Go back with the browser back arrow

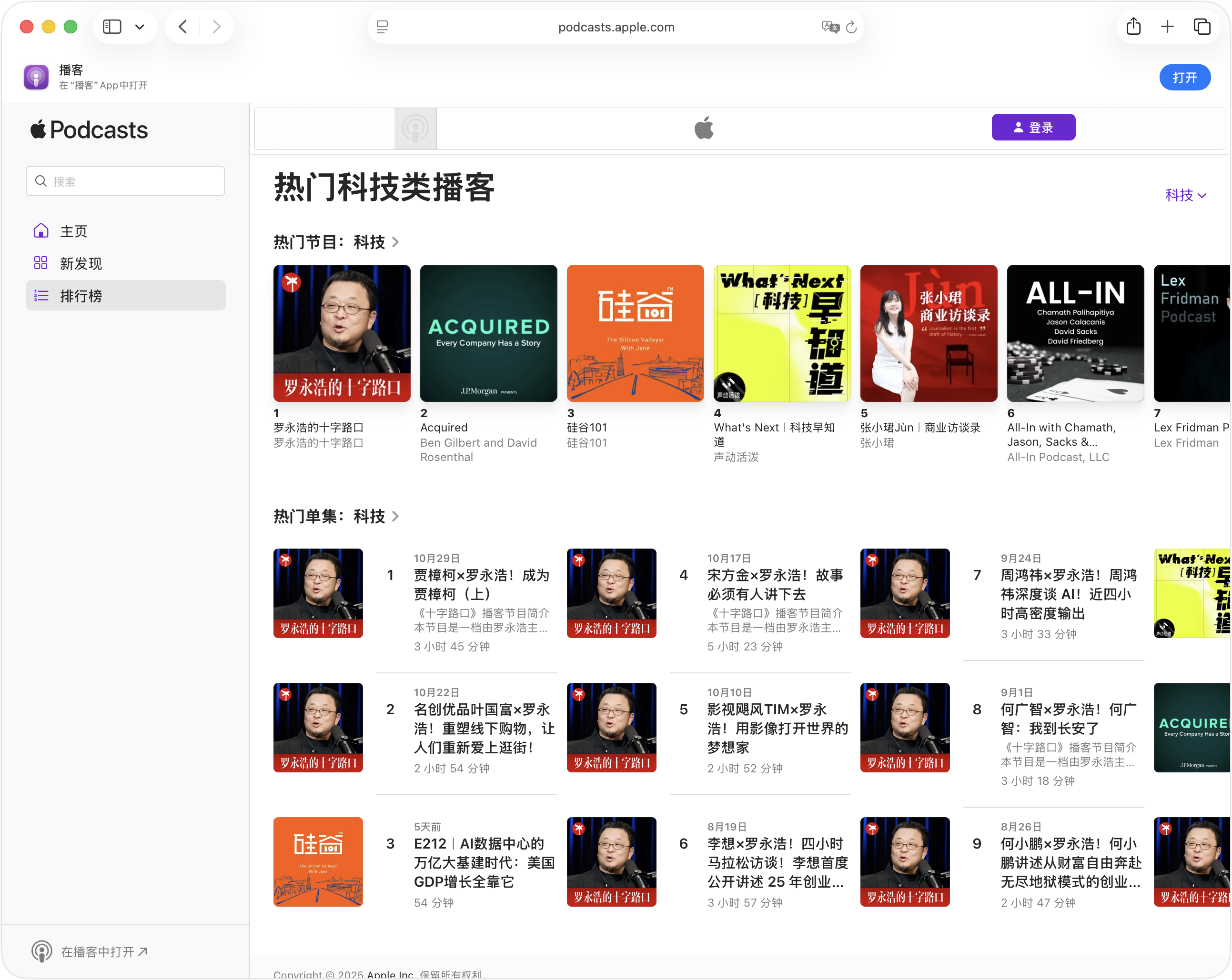(183, 27)
